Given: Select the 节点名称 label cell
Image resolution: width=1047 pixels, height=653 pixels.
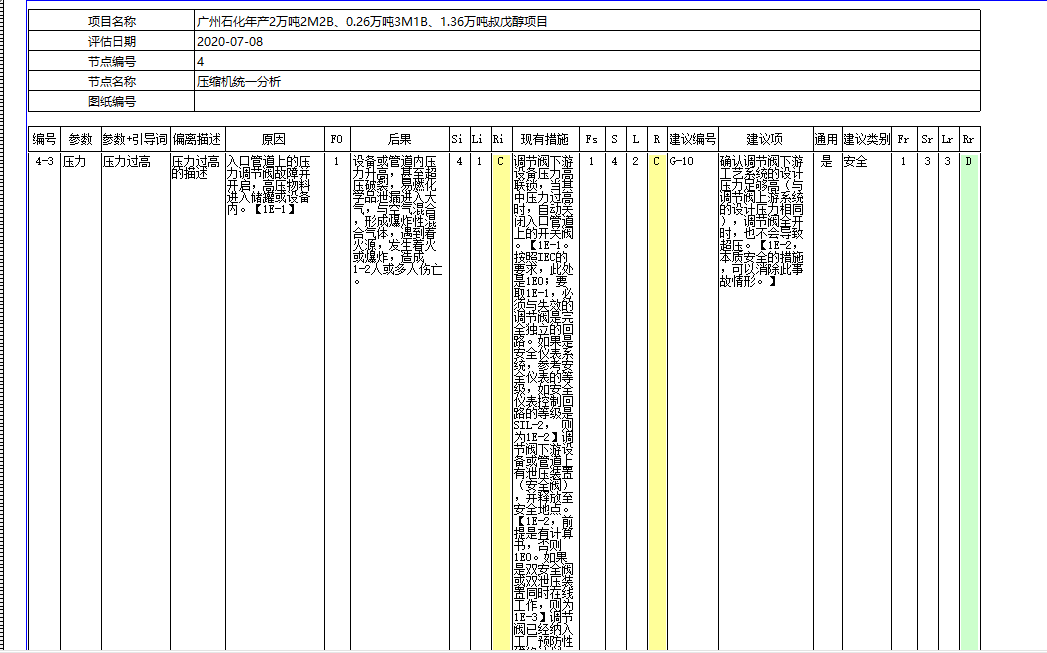Looking at the screenshot, I should [112, 81].
